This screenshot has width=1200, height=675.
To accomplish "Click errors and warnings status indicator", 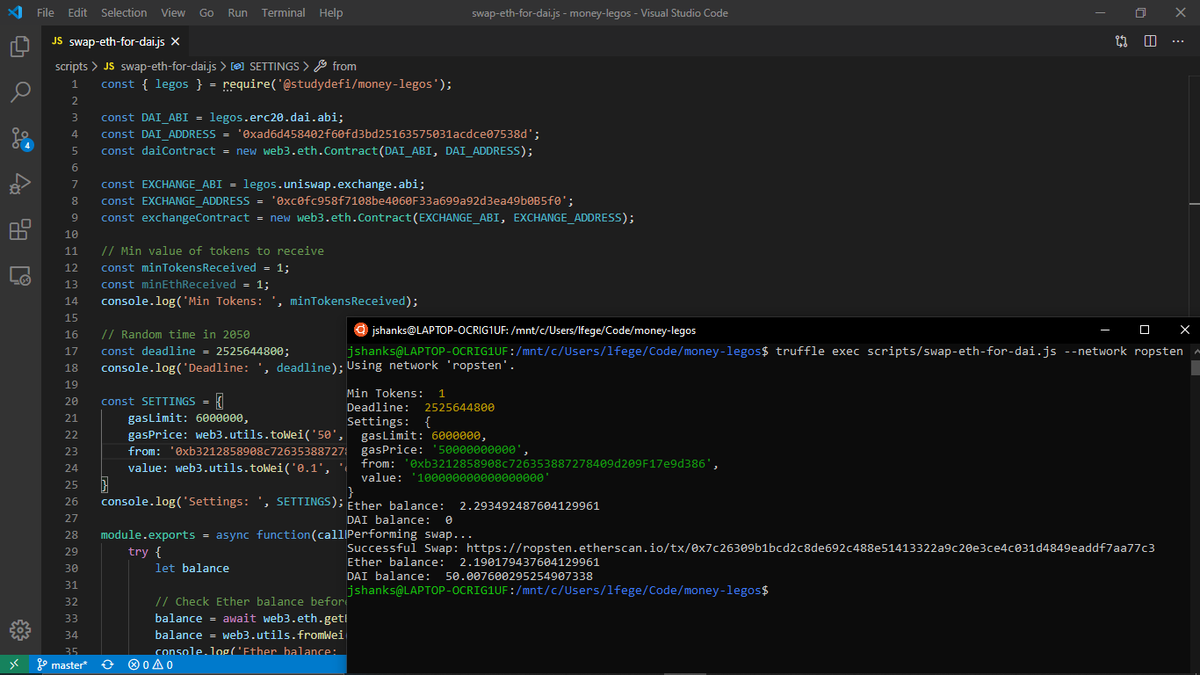I will (150, 665).
